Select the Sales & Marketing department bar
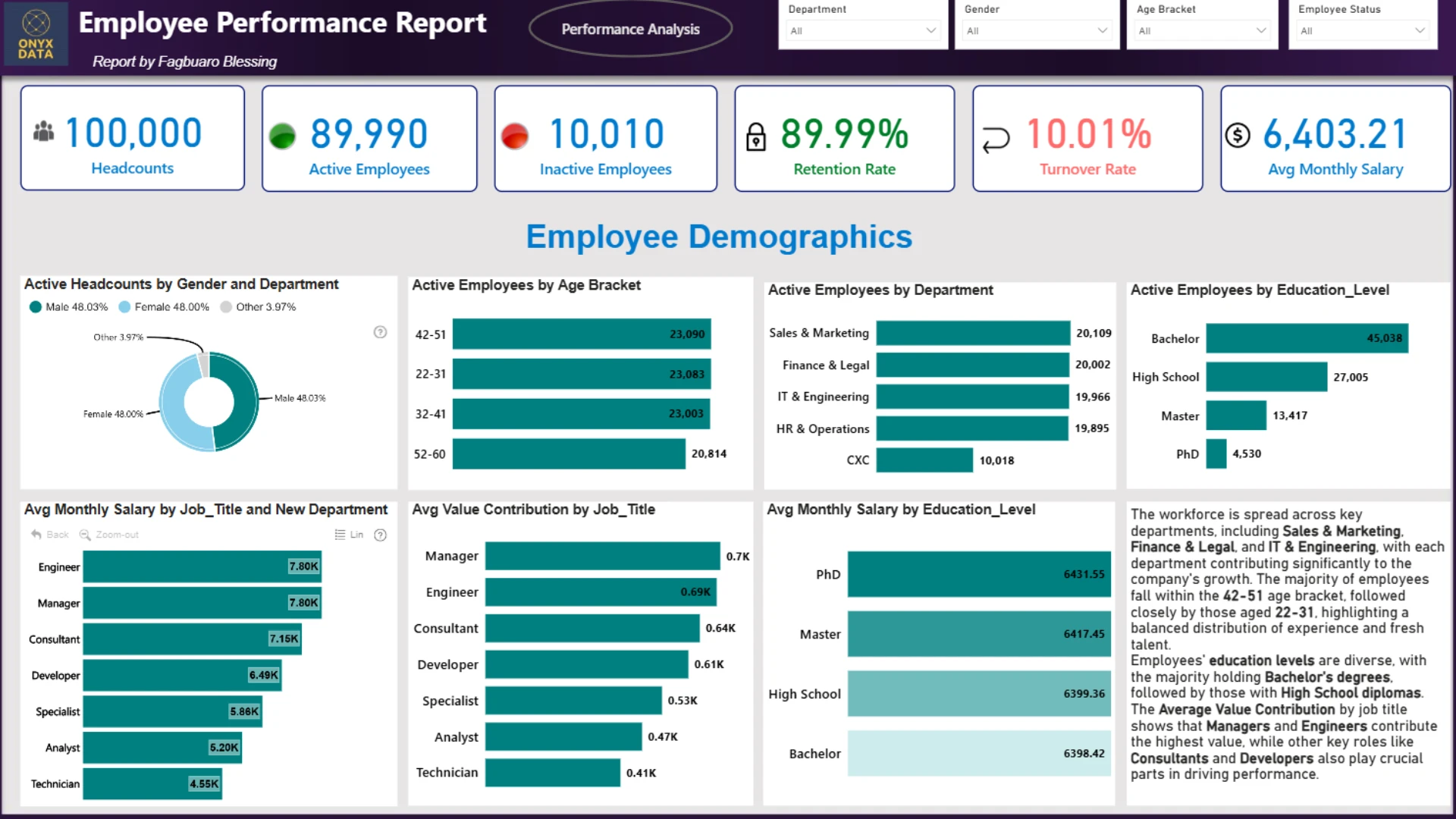This screenshot has height=819, width=1456. click(973, 333)
